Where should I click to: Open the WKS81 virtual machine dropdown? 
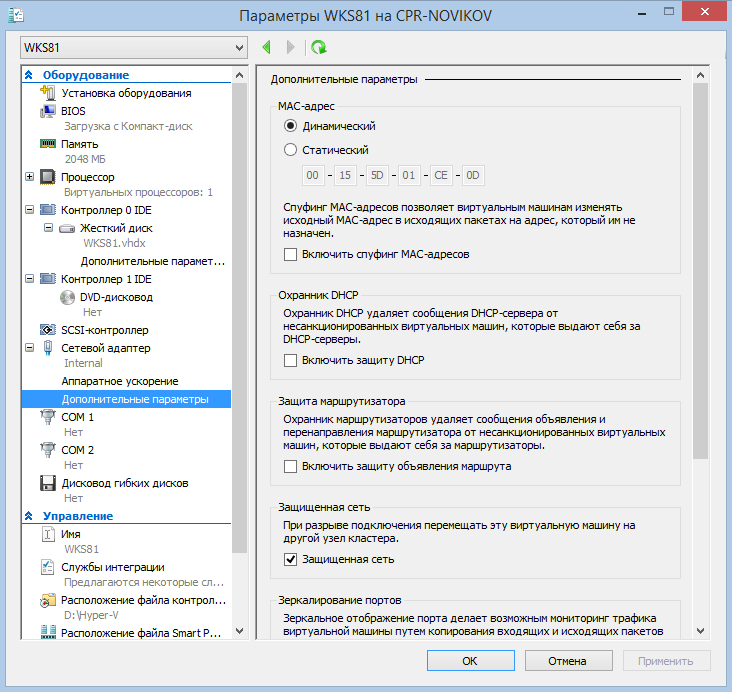tap(133, 47)
